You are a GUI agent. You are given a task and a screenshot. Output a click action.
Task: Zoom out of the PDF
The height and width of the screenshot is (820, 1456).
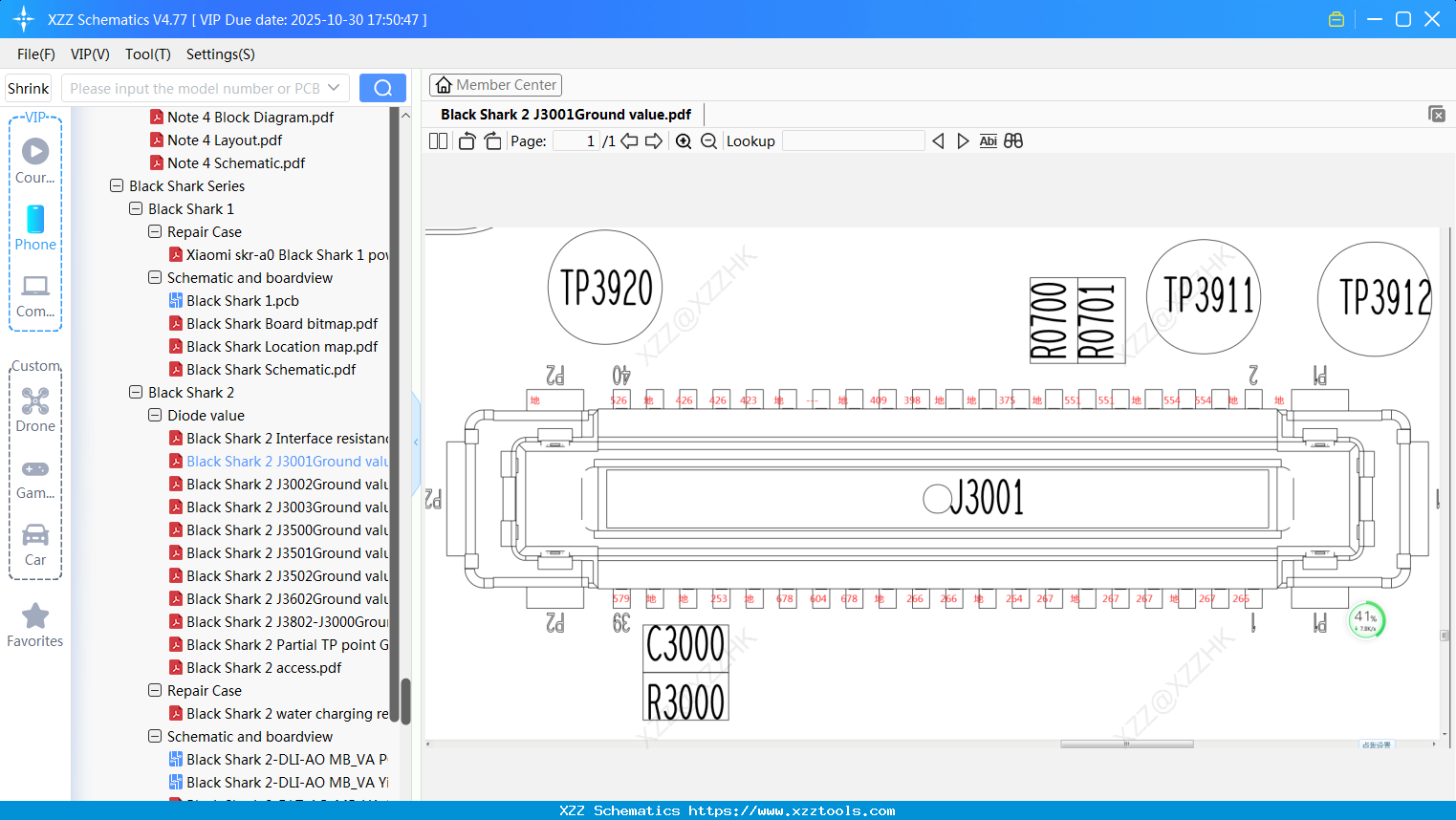[x=708, y=141]
